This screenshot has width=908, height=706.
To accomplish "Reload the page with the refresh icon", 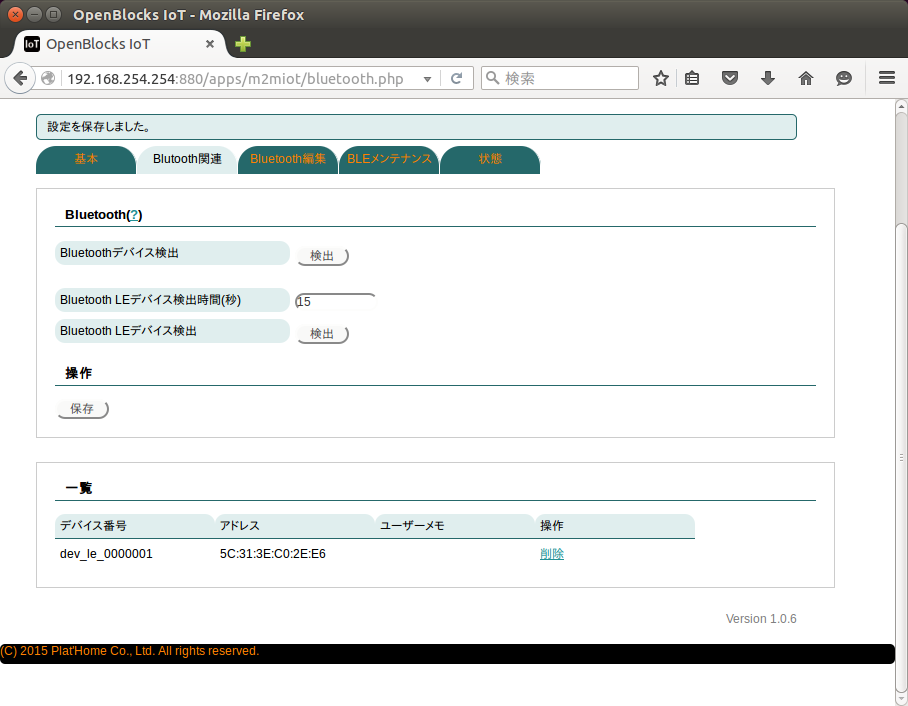I will pos(456,78).
